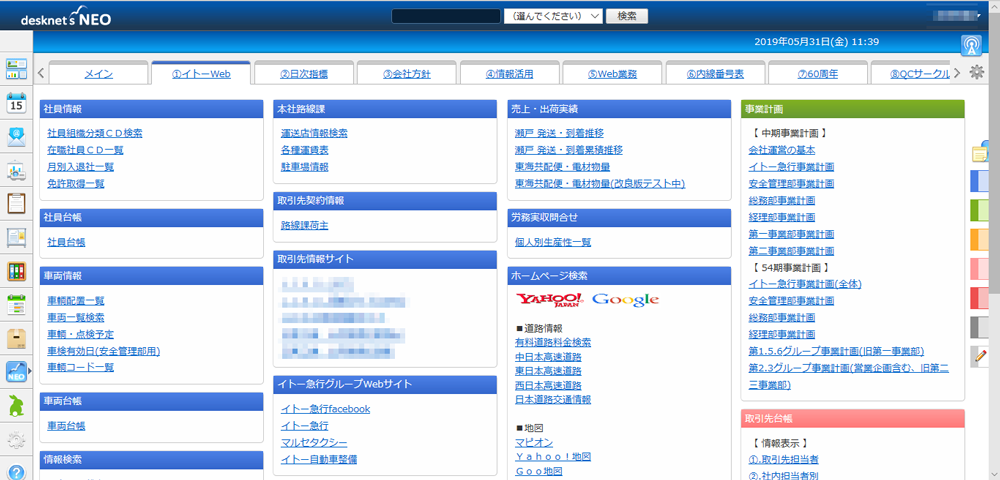Open the binder cabinet icon in sidebar

pyautogui.click(x=16, y=271)
